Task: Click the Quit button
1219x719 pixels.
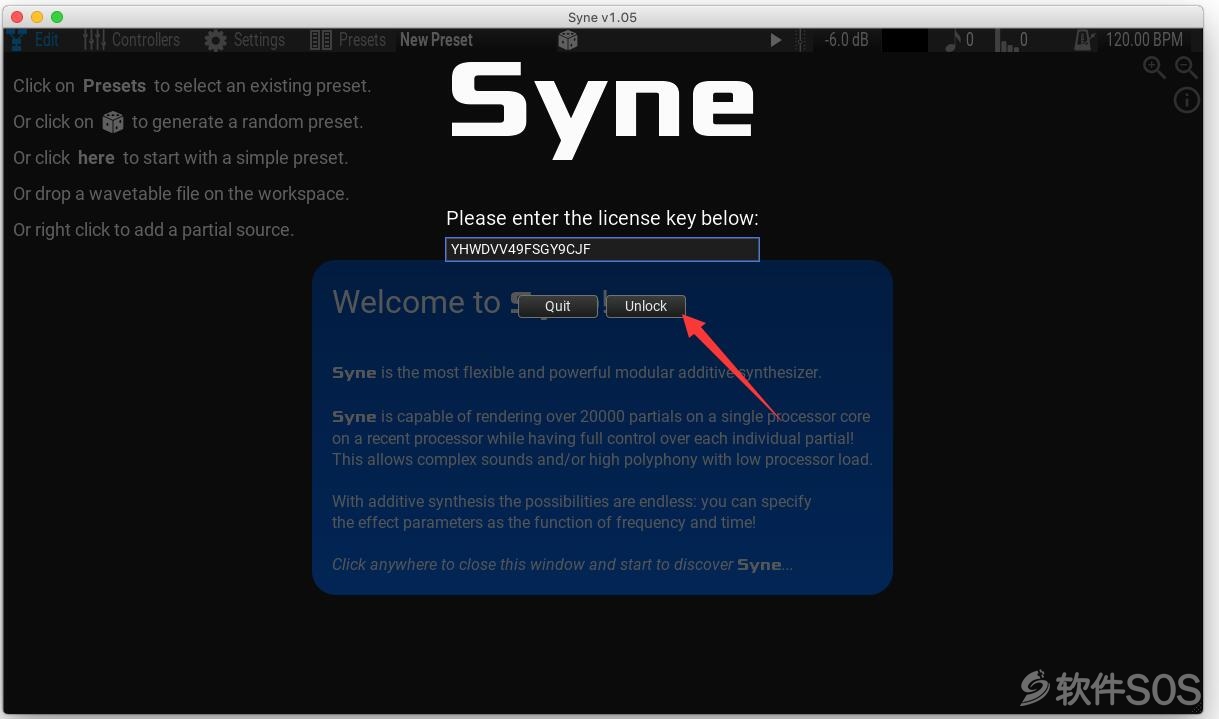Action: 558,306
